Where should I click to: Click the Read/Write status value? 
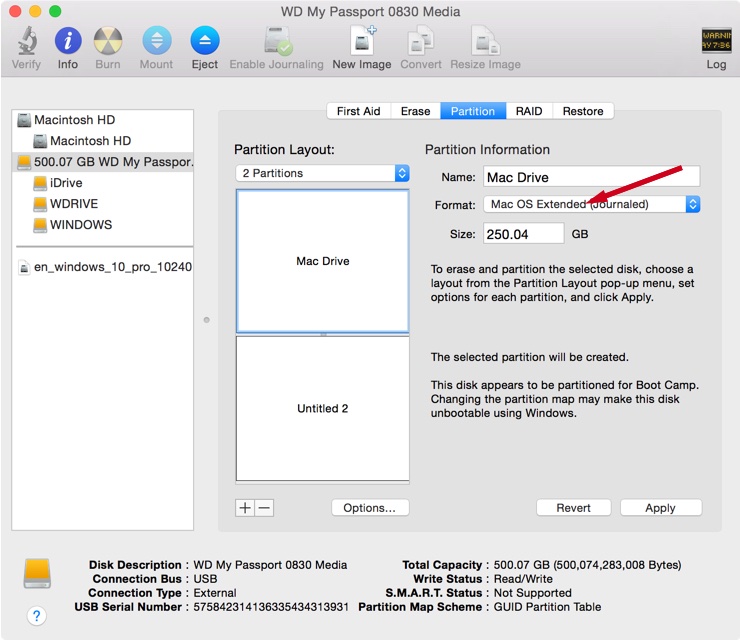(523, 579)
